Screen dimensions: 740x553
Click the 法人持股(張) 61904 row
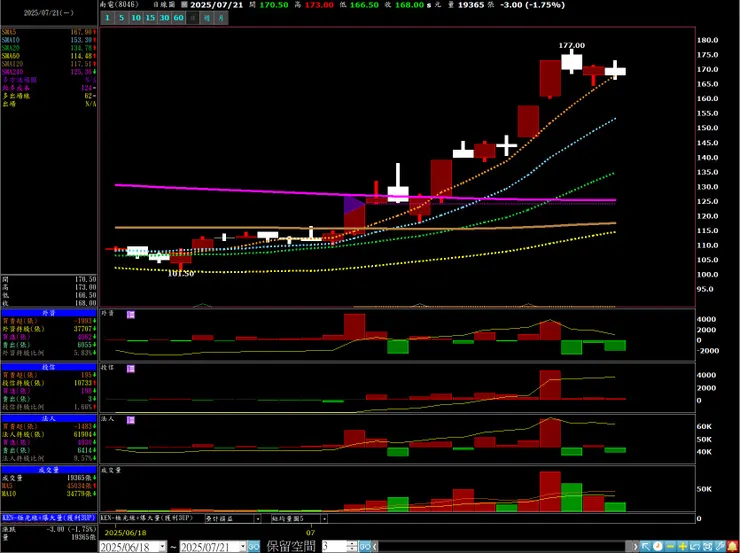point(49,434)
